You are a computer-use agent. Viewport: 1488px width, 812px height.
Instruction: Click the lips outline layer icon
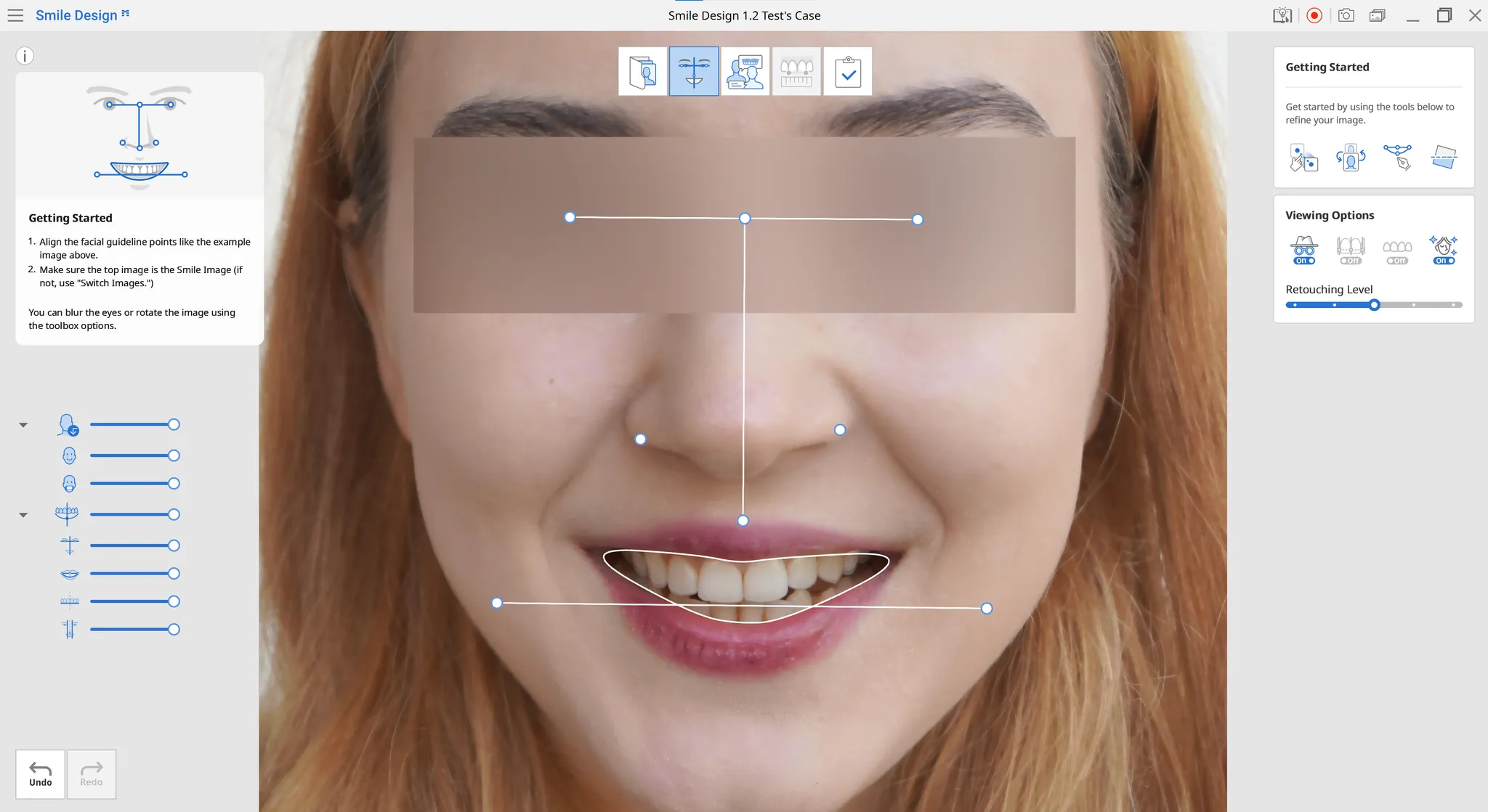[70, 574]
